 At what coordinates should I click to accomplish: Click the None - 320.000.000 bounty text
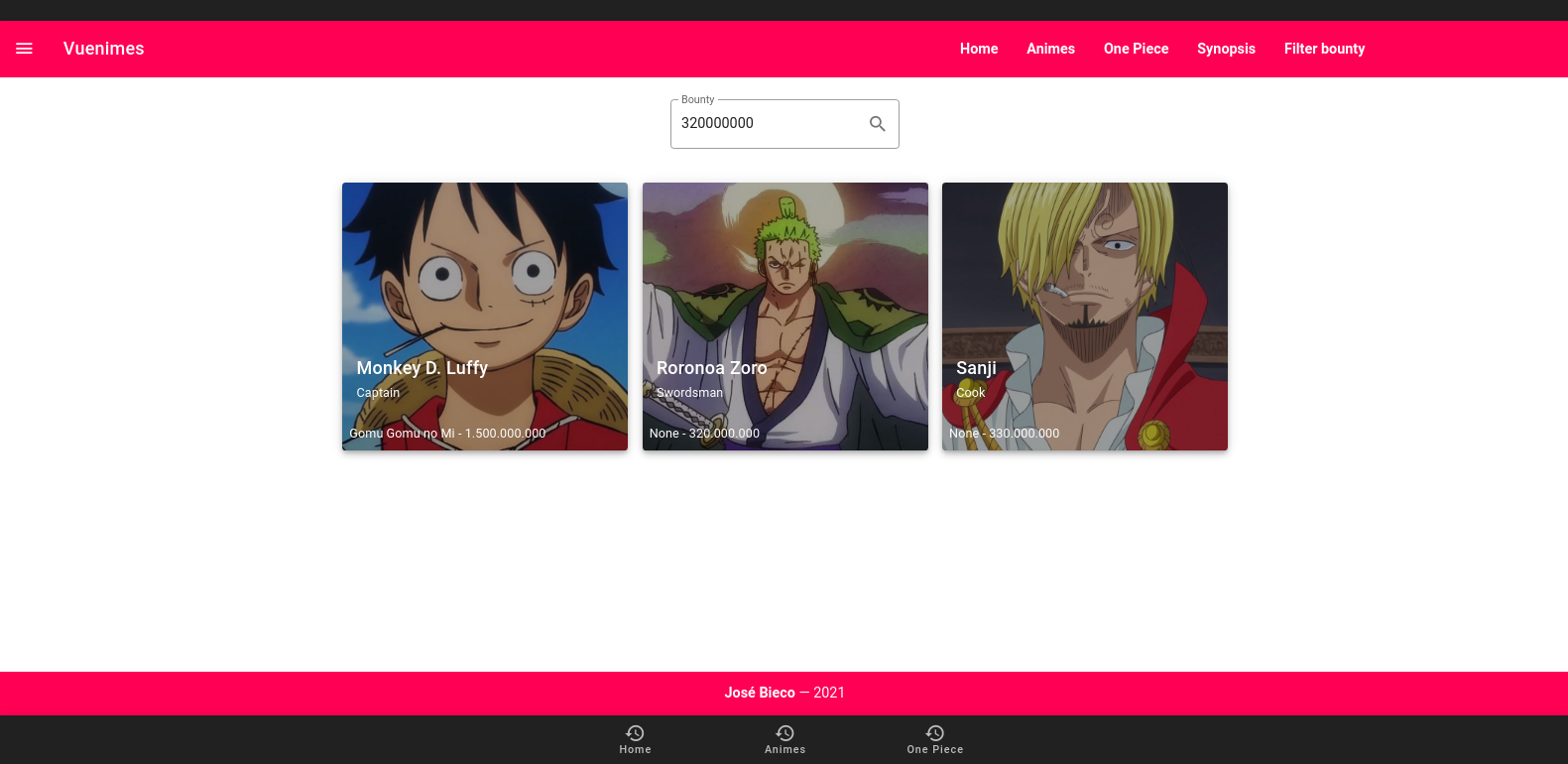[704, 434]
